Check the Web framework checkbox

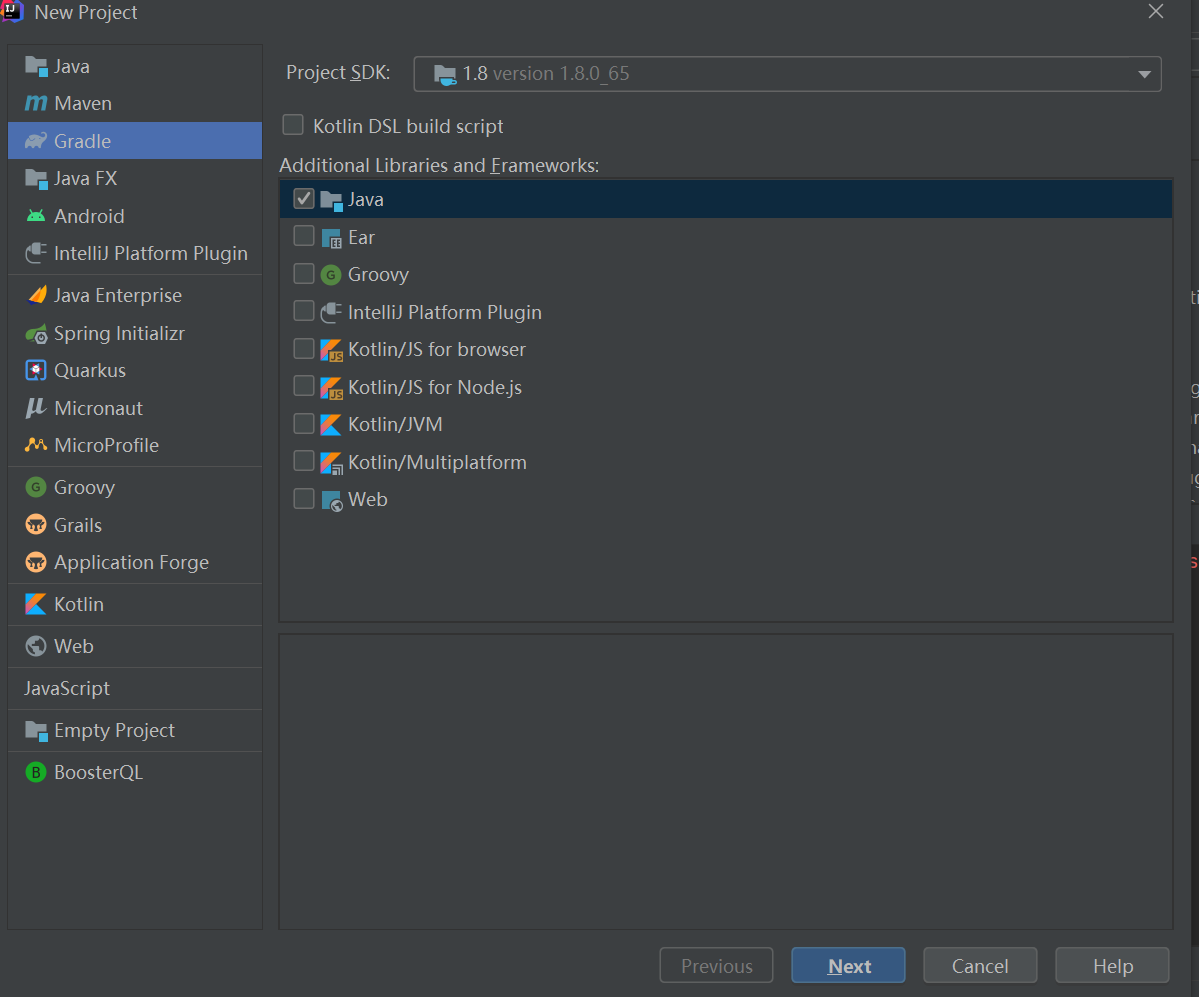click(x=304, y=498)
